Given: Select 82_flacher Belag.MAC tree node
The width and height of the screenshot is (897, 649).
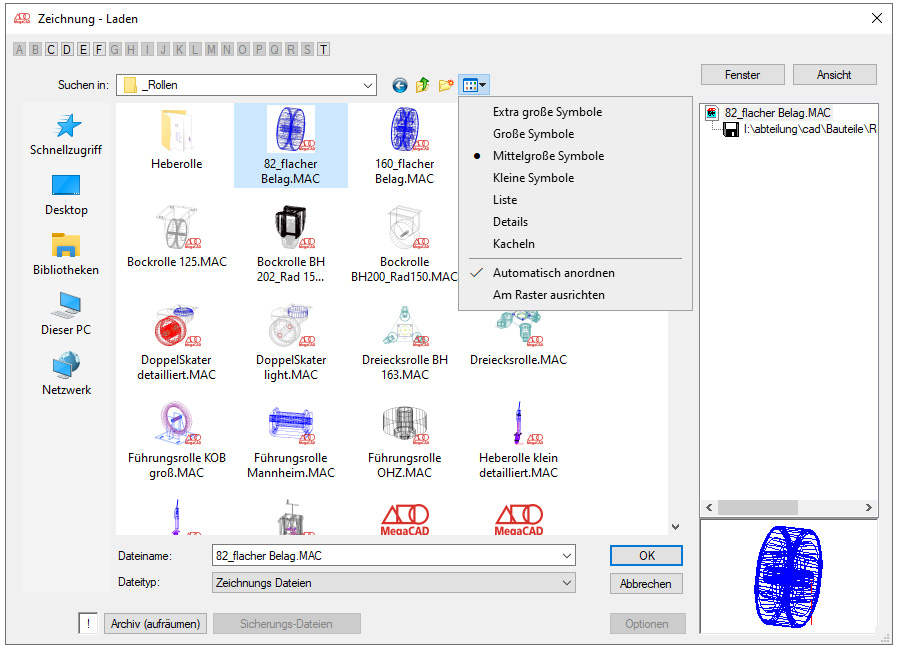Looking at the screenshot, I should tap(777, 113).
